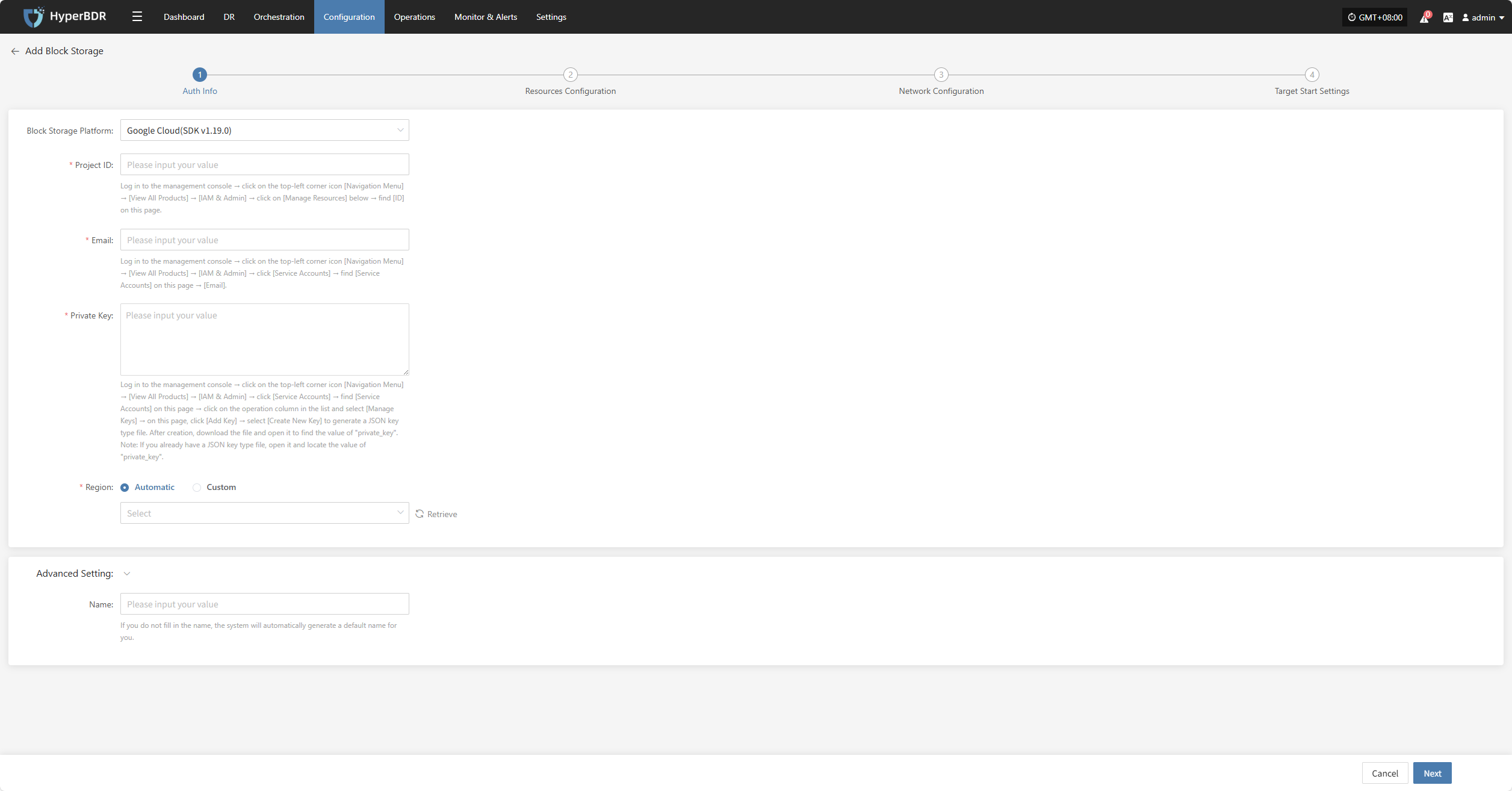
Task: Collapse the Advanced Setting chevron
Action: (x=127, y=574)
